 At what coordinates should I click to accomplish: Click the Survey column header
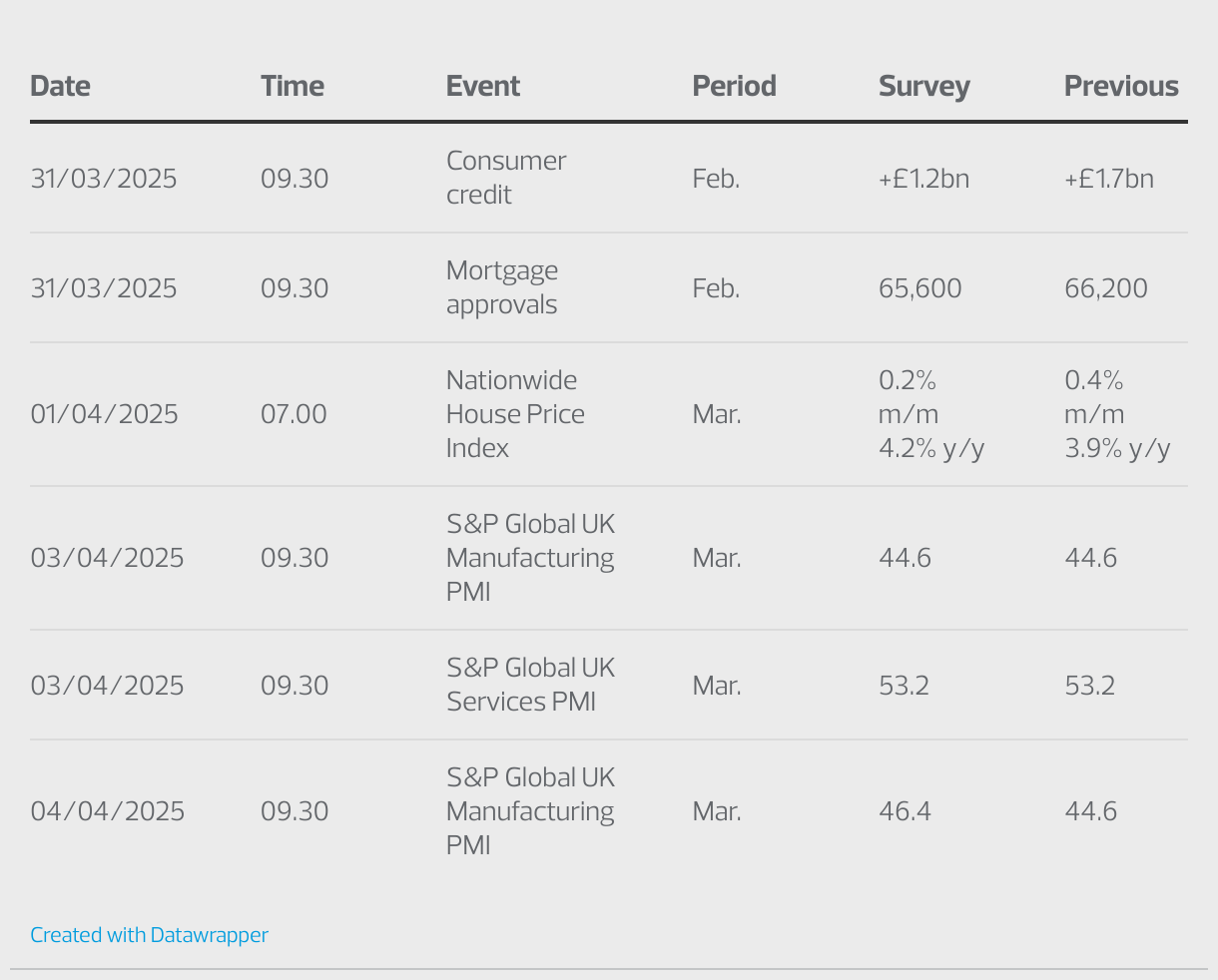point(923,86)
